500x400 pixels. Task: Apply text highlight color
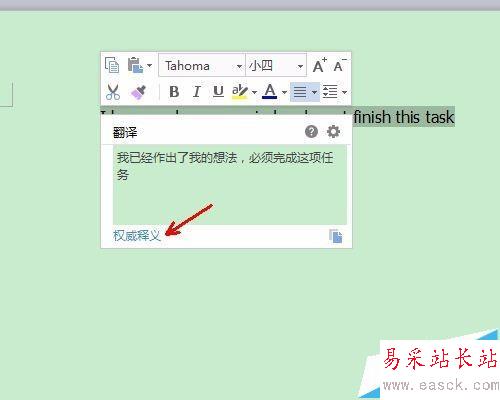[x=240, y=92]
